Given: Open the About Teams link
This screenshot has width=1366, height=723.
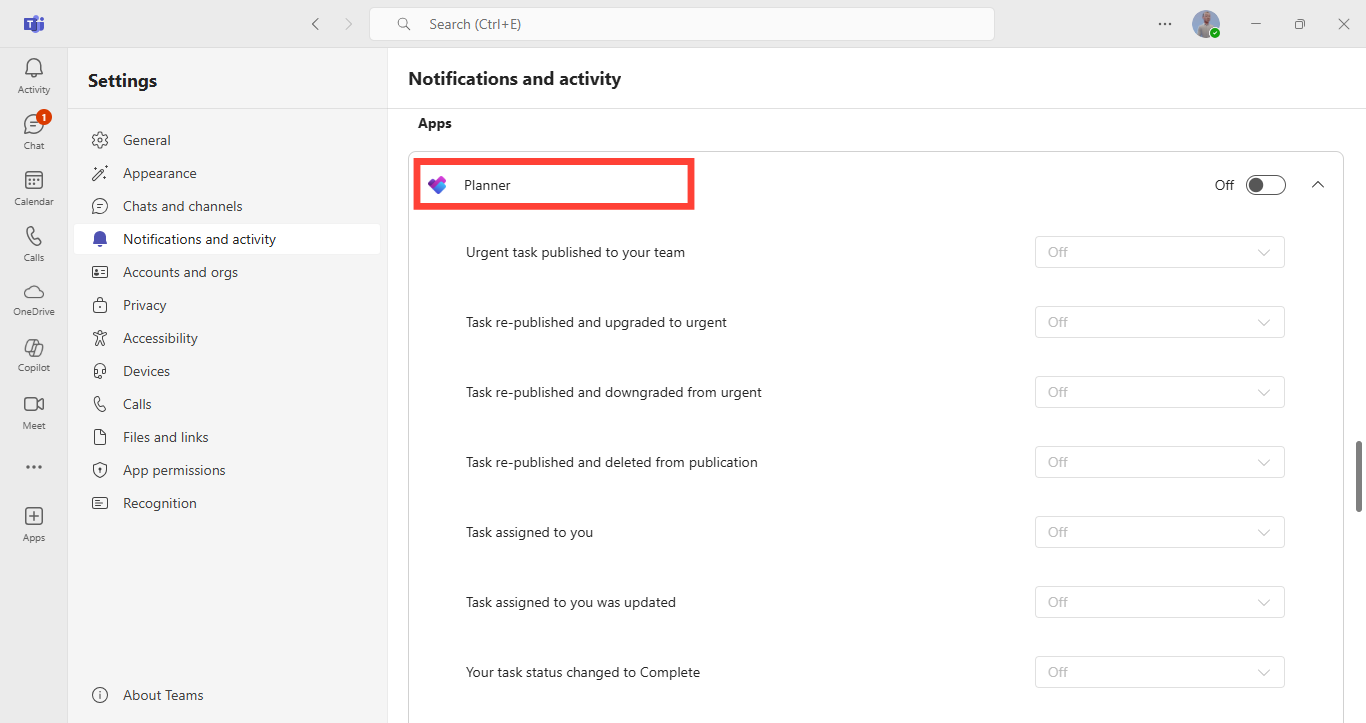Looking at the screenshot, I should point(162,695).
